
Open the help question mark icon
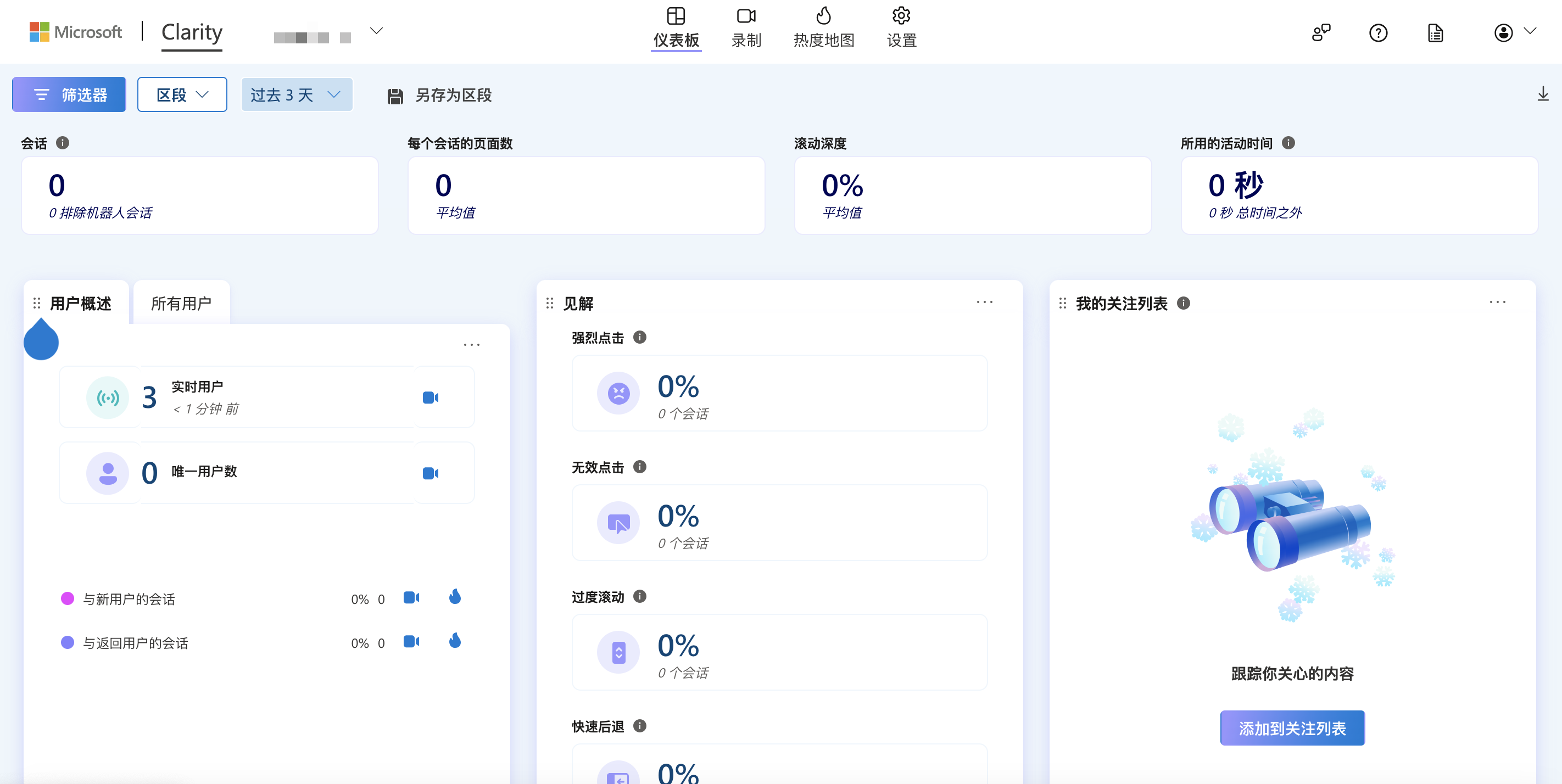1378,33
